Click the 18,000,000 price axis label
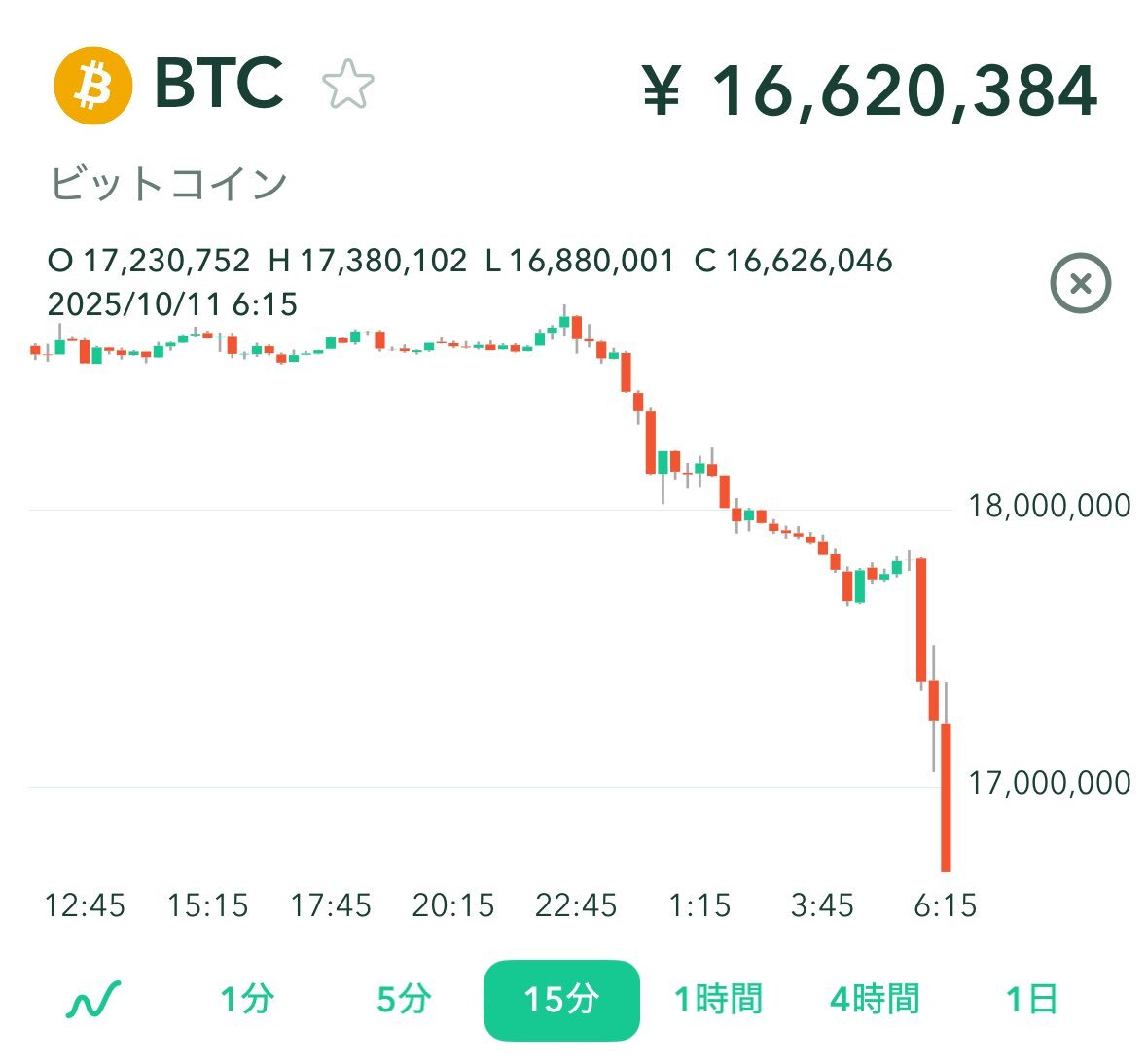 tap(1049, 506)
